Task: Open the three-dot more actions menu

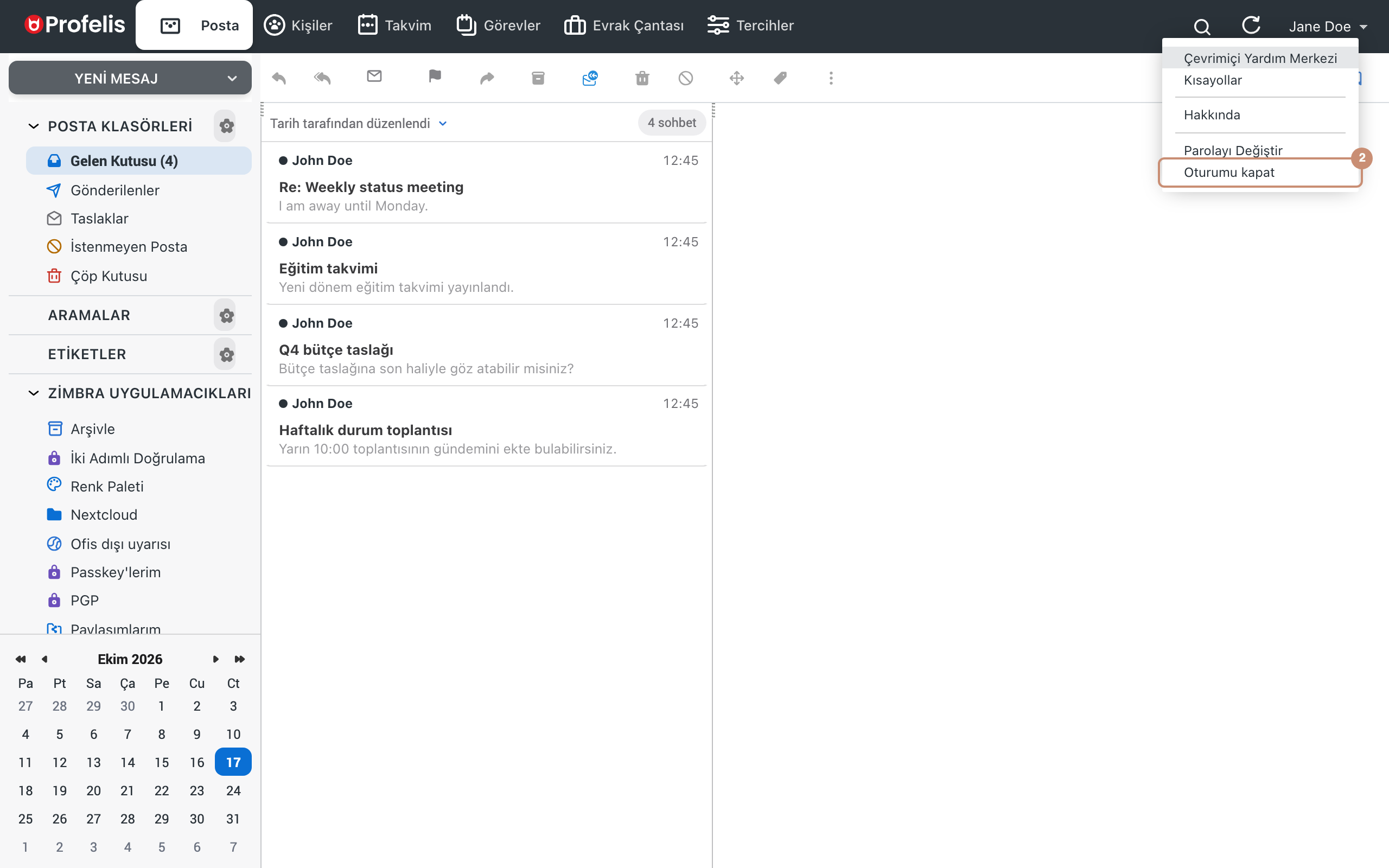Action: coord(831,78)
